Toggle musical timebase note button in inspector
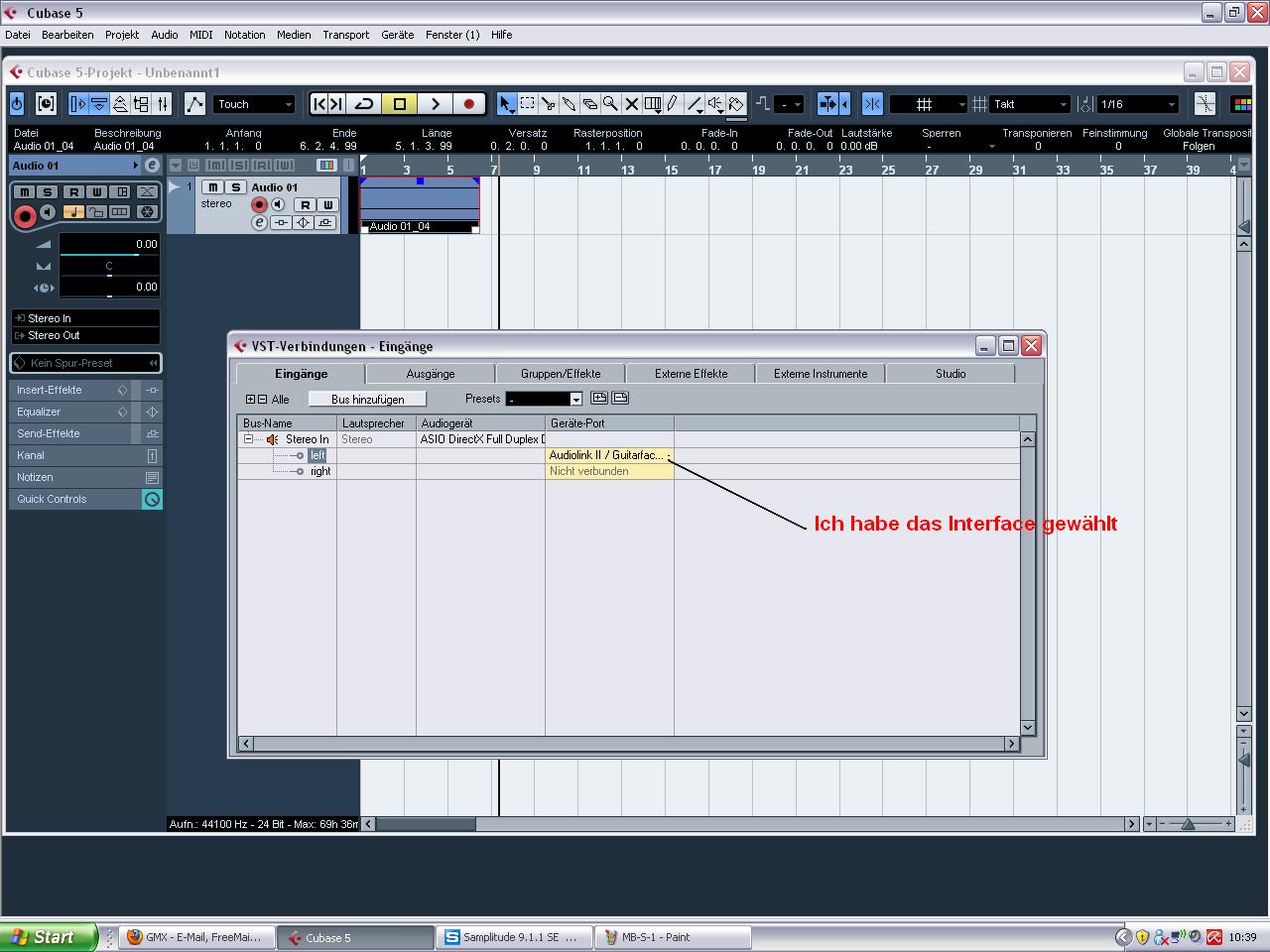Viewport: 1270px width, 952px height. (x=73, y=212)
